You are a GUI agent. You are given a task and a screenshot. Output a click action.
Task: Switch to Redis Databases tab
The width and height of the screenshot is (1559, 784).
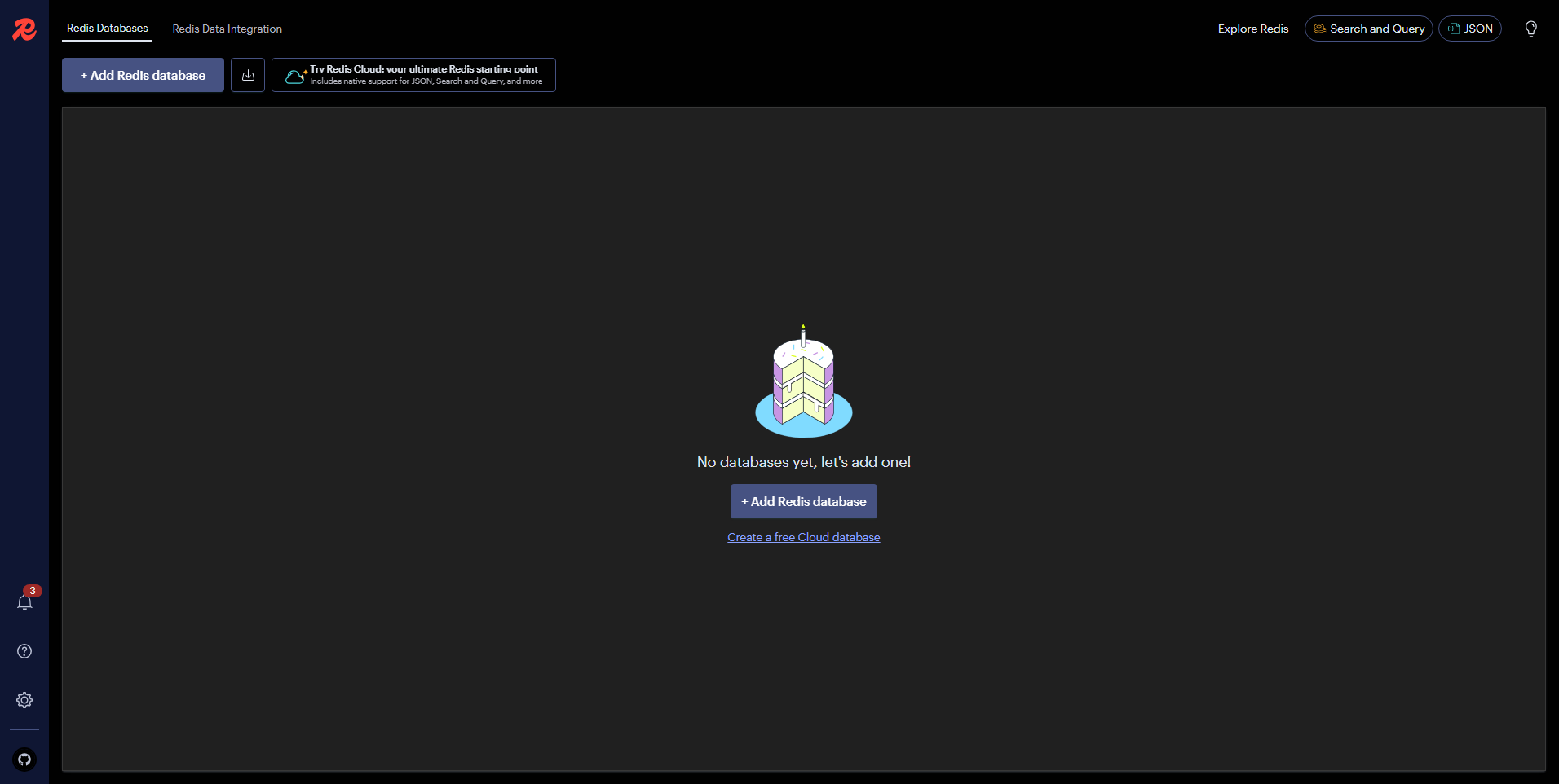point(108,29)
